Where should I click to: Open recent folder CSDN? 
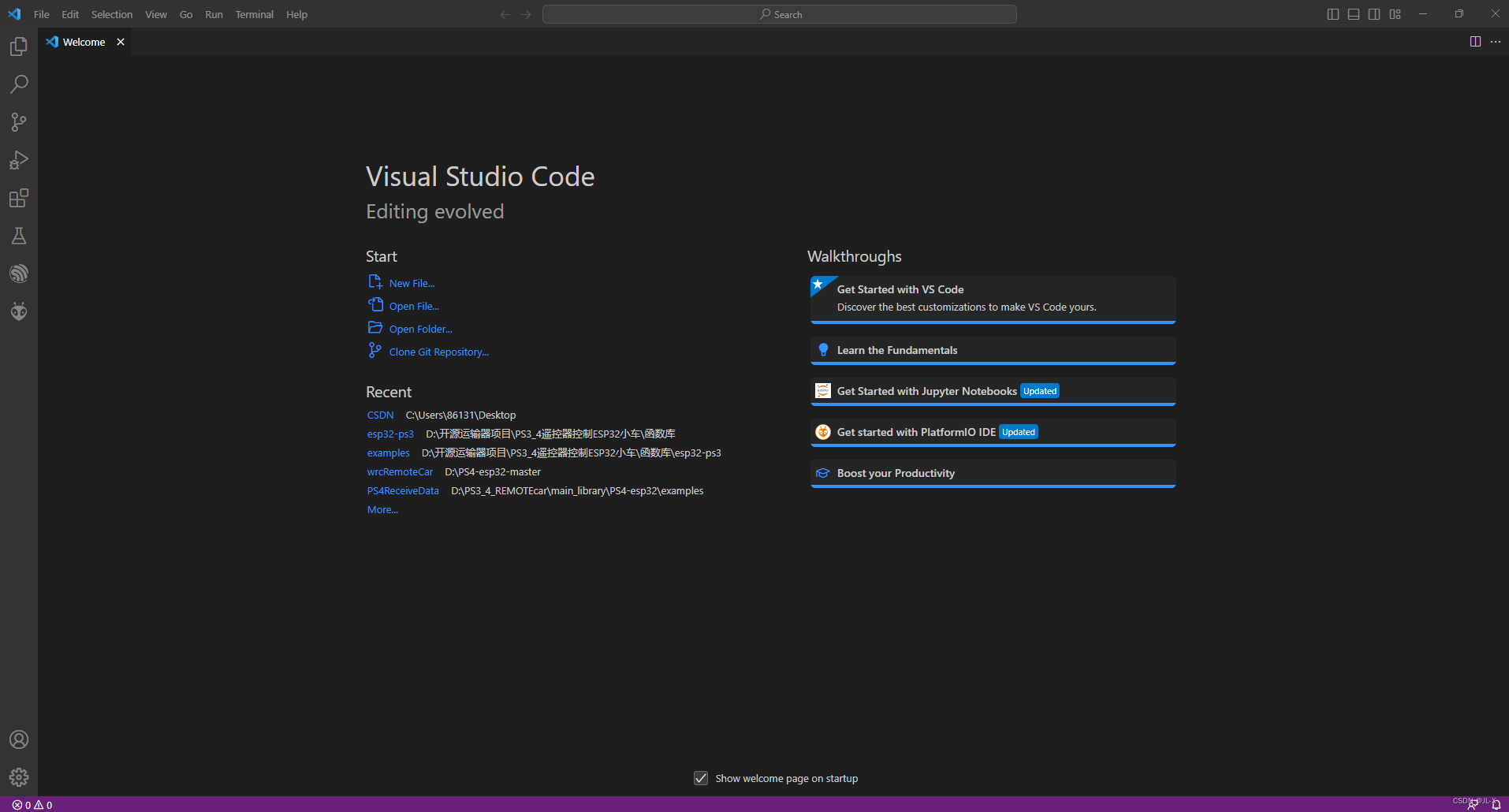380,415
